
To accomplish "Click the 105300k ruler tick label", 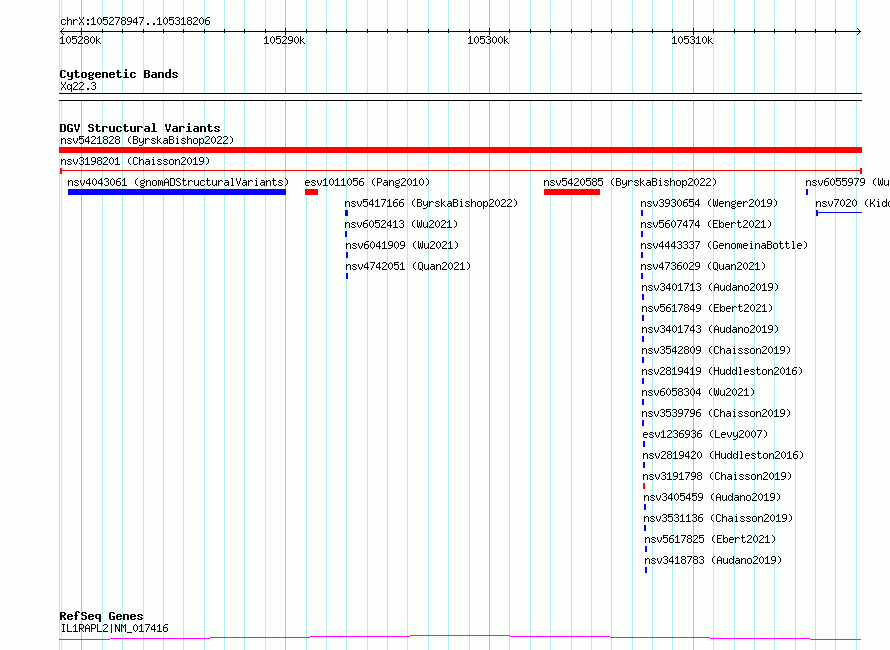I will pyautogui.click(x=488, y=40).
